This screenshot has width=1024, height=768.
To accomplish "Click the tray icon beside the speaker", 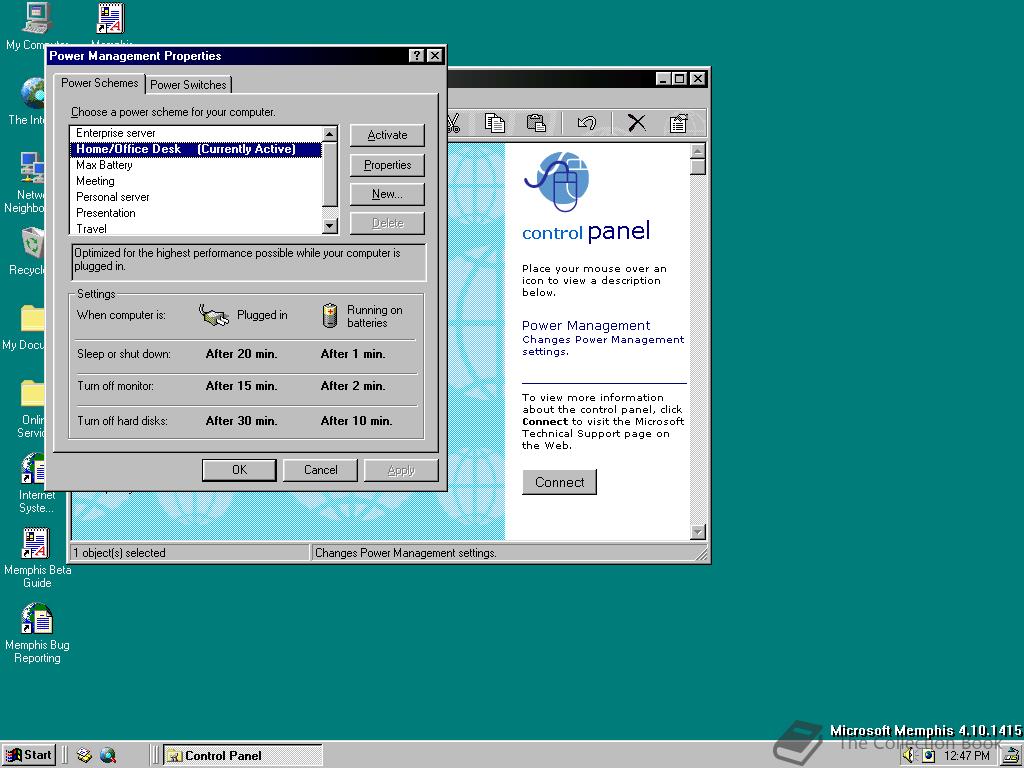I will [928, 756].
